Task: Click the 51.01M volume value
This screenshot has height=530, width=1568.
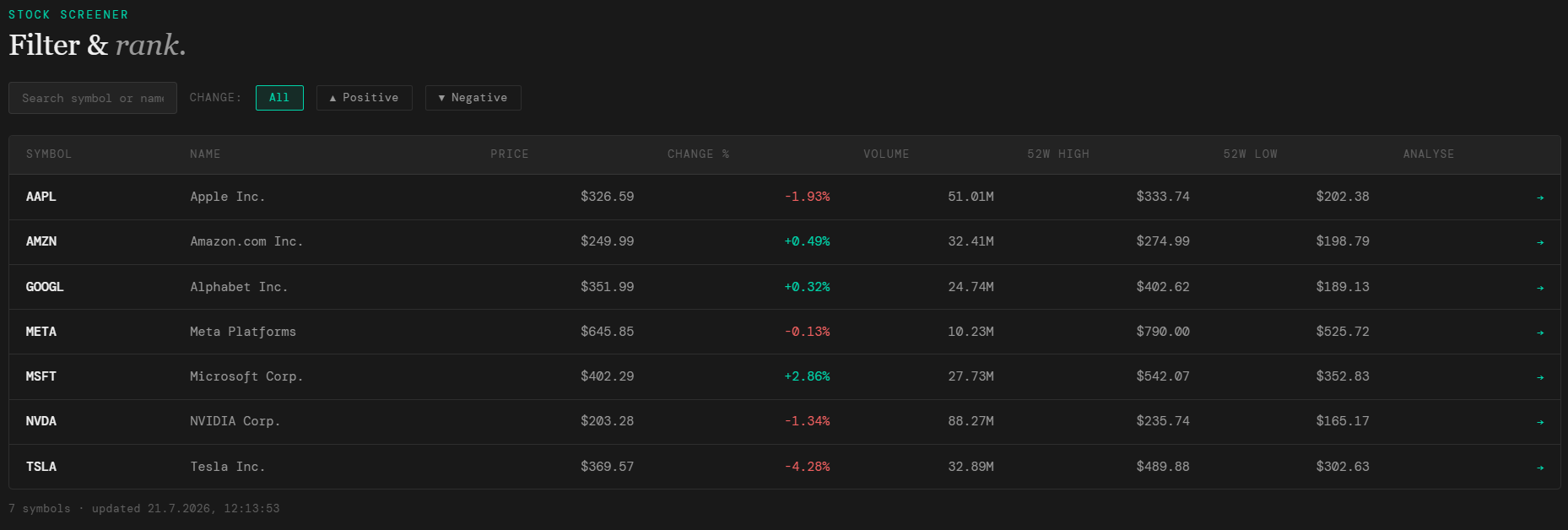Action: pos(971,197)
